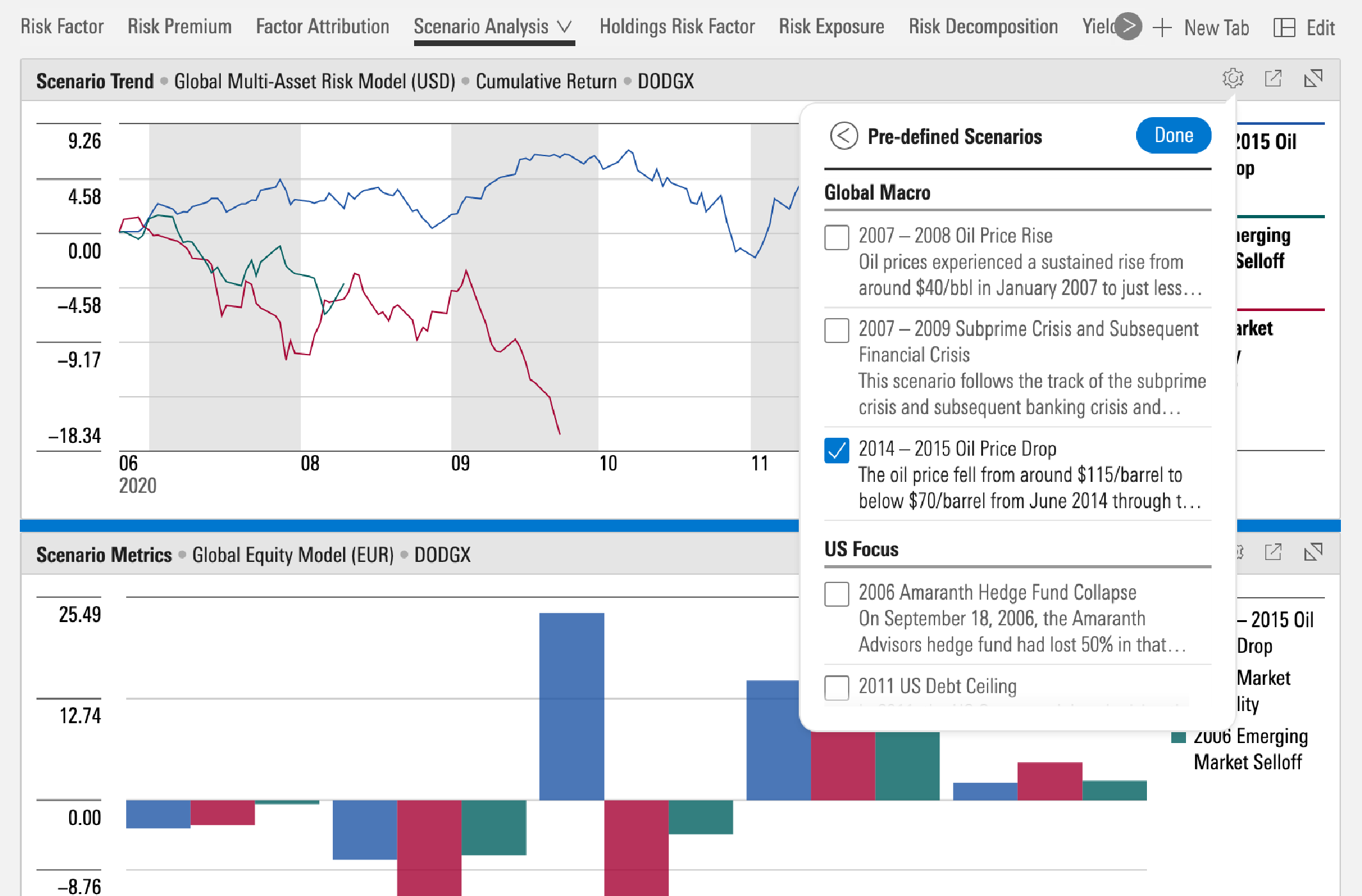Open the Risk Decomposition tab

point(982,27)
